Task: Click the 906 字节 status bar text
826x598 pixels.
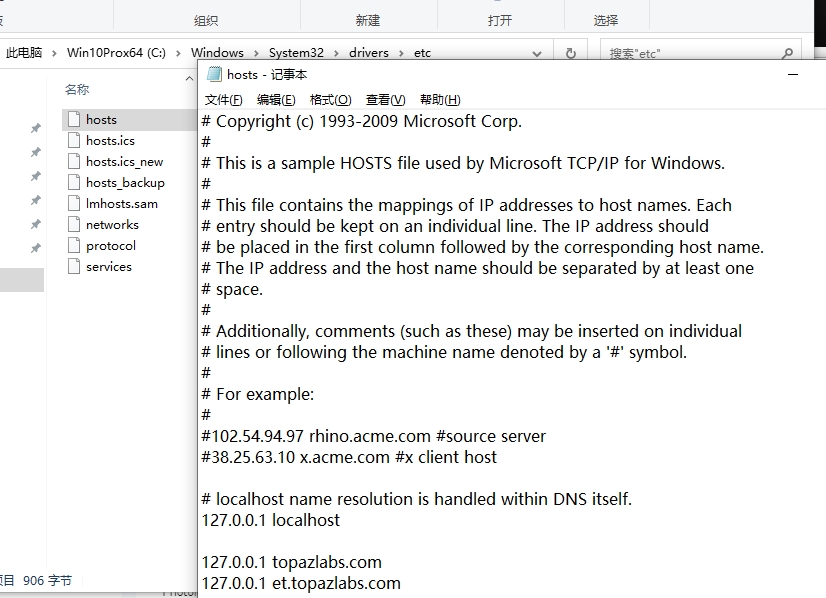Action: click(47, 581)
